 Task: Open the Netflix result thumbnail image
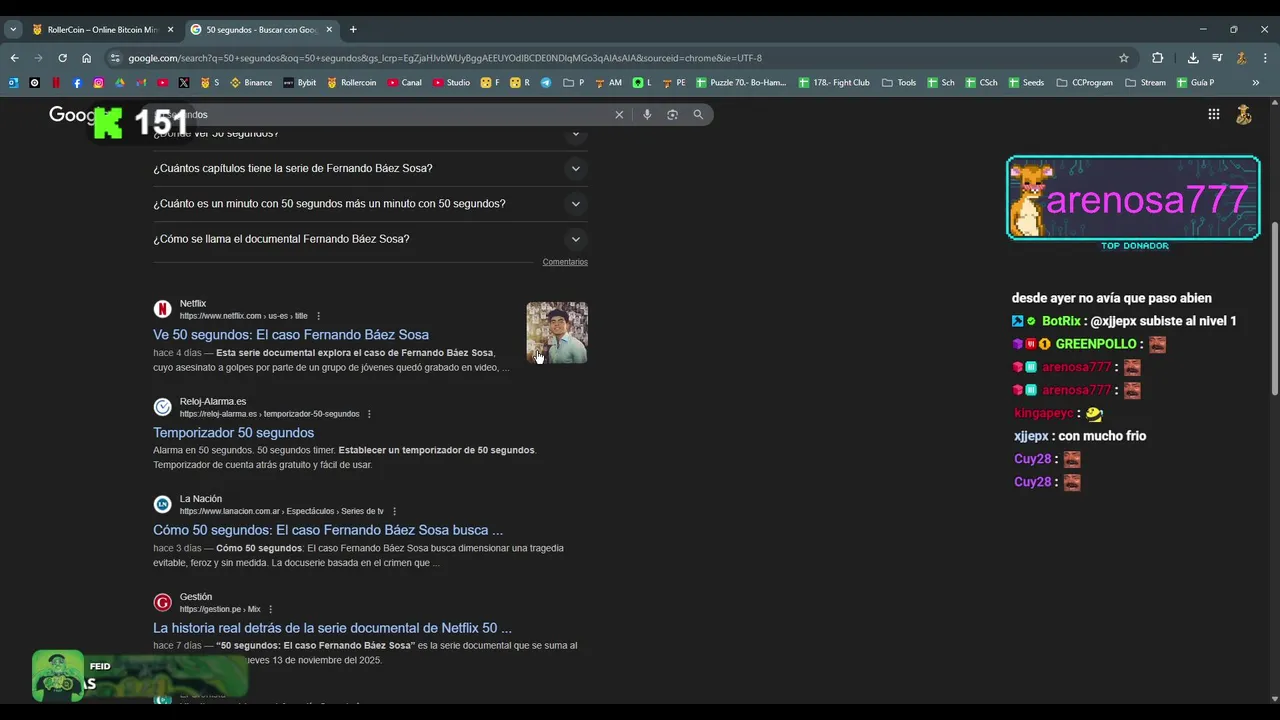pos(557,332)
